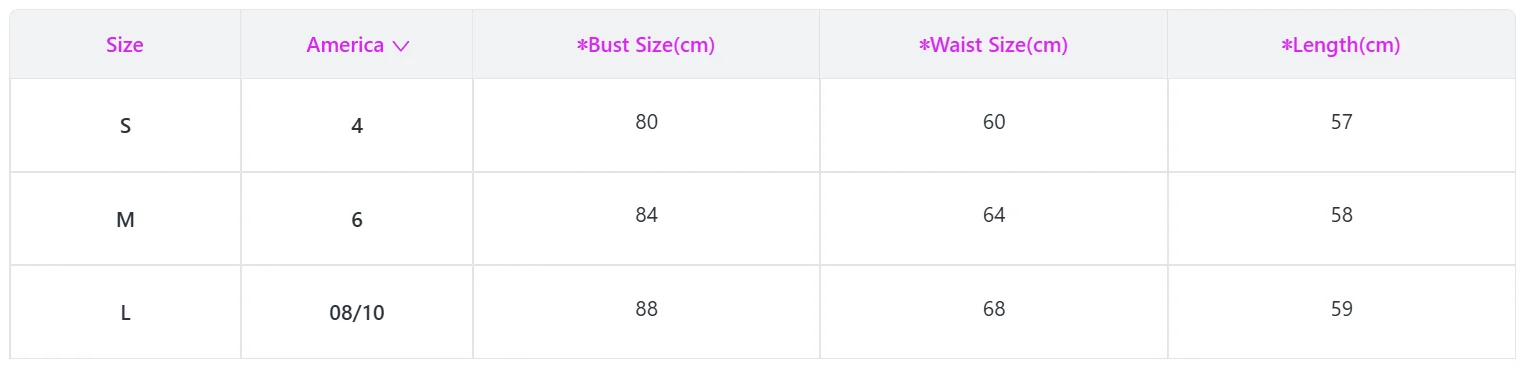The width and height of the screenshot is (1535, 369).
Task: Click the chevron next to America
Action: pos(401,46)
